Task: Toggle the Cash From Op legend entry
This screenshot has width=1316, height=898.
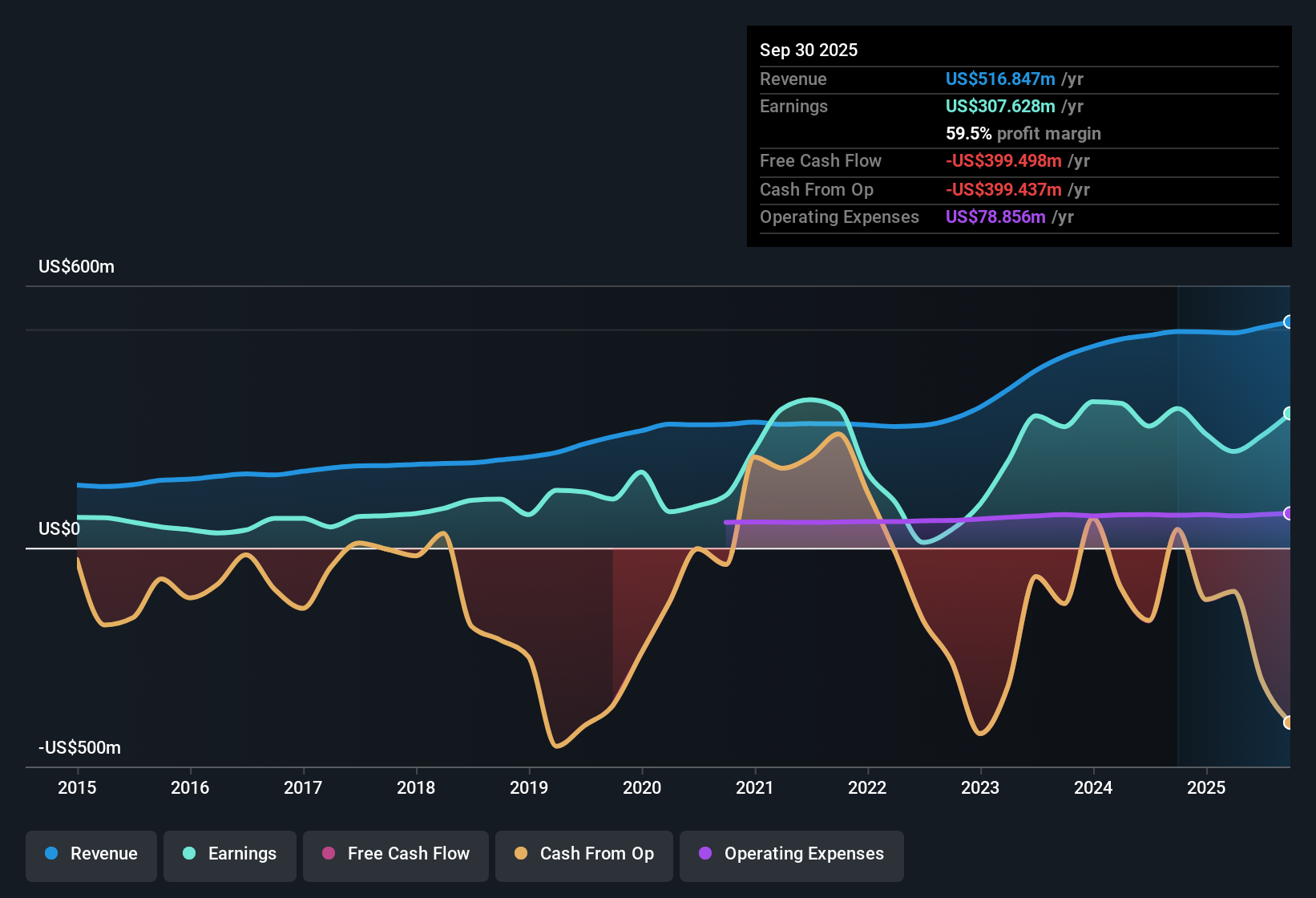Action: [x=583, y=854]
